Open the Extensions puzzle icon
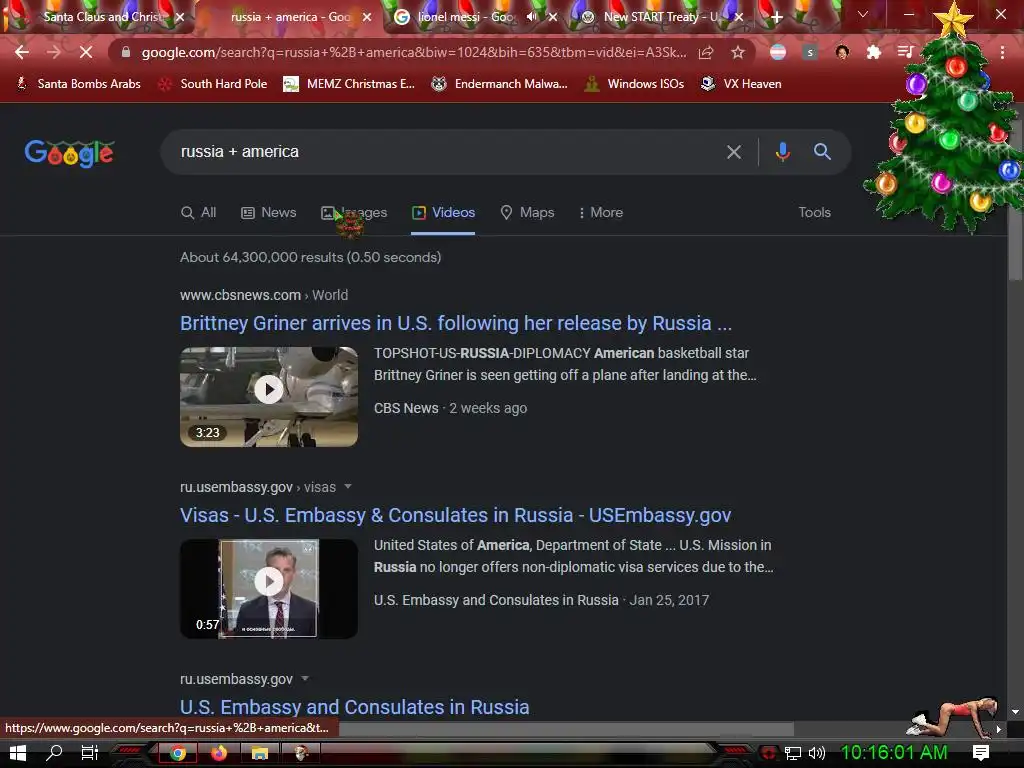The height and width of the screenshot is (768, 1024). click(873, 52)
